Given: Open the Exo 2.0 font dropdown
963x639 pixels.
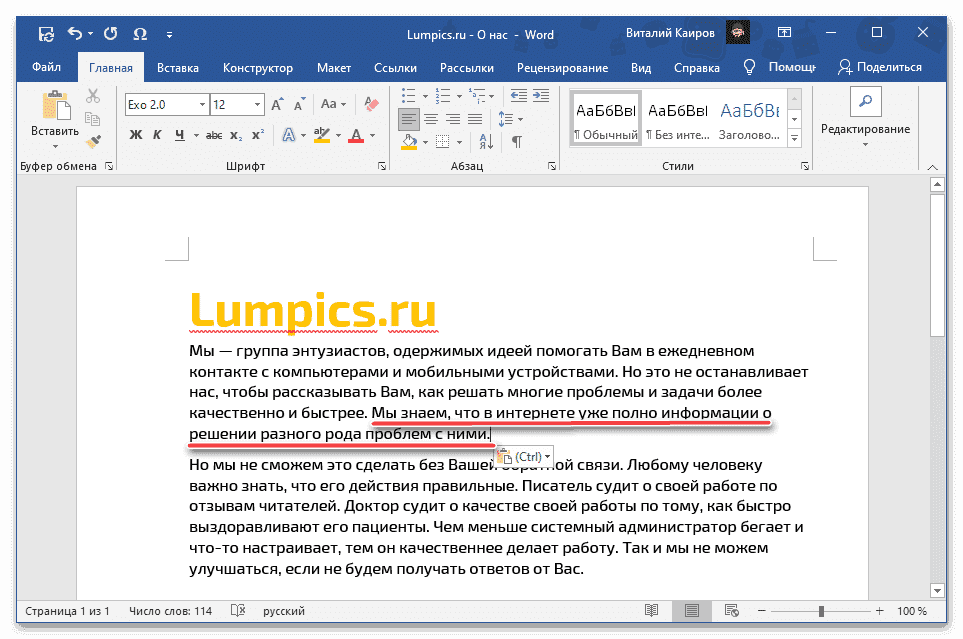Looking at the screenshot, I should tap(201, 102).
